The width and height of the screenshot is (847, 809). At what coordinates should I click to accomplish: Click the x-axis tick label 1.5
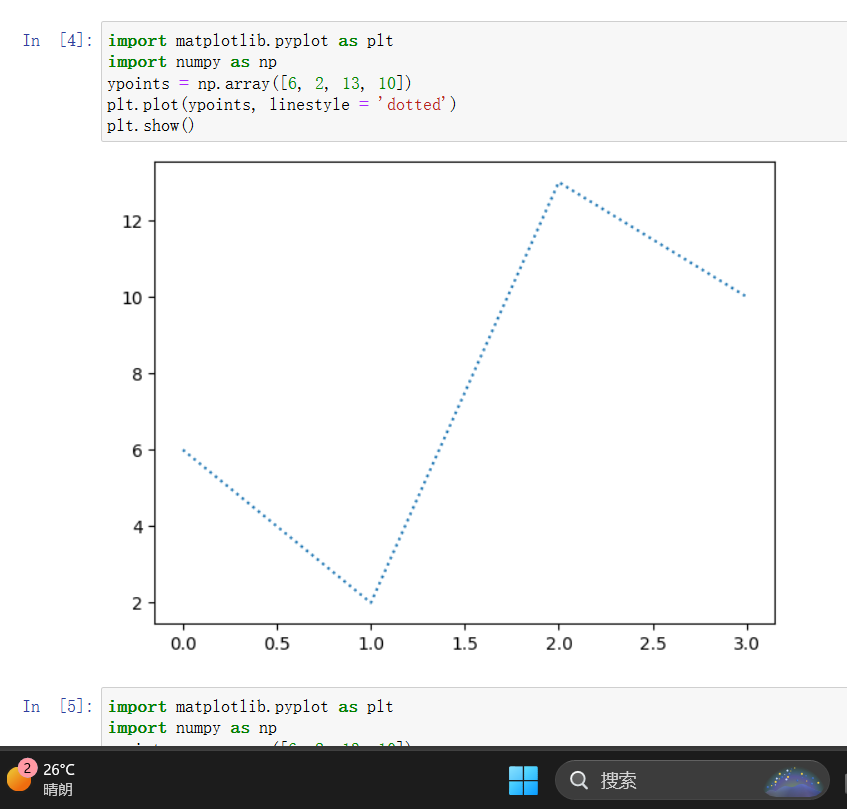click(465, 644)
